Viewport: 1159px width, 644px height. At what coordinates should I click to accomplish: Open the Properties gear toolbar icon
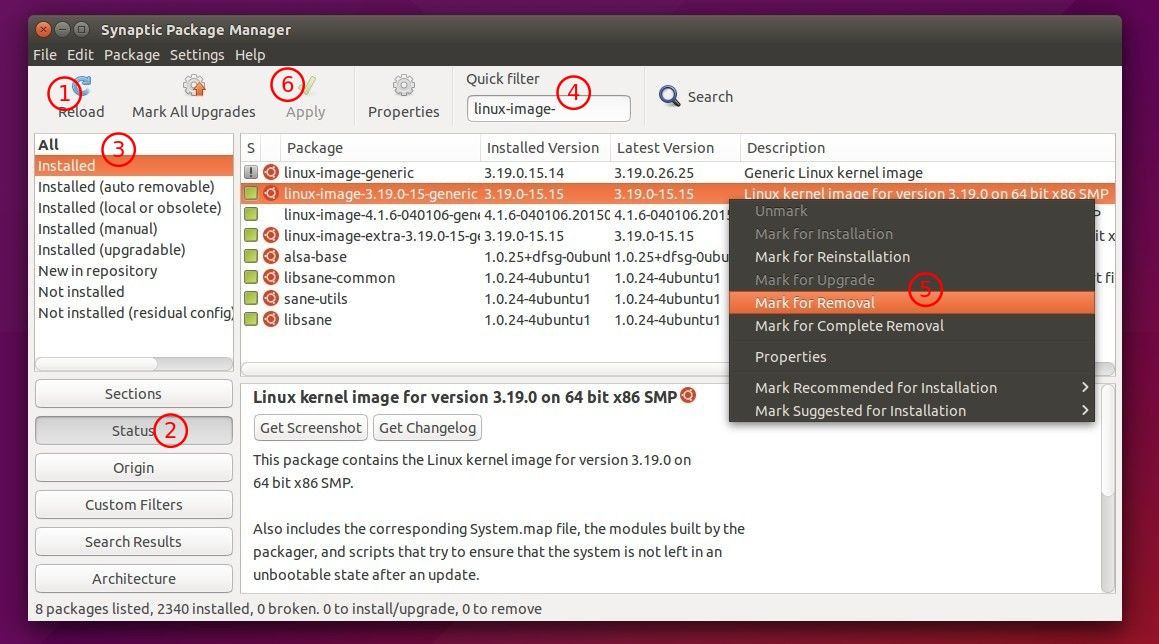tap(404, 86)
